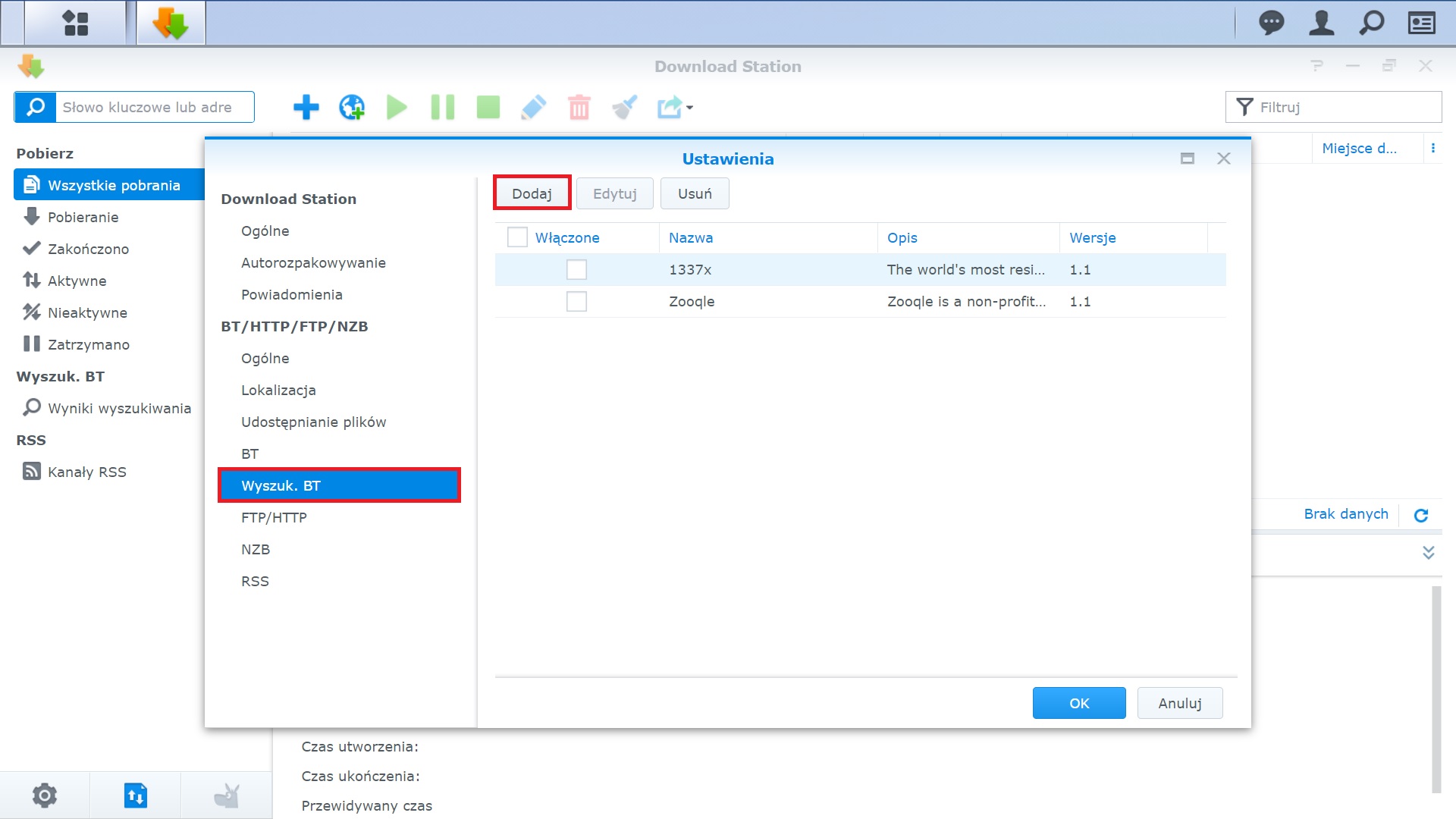Viewport: 1456px width, 819px height.
Task: Click the search magnifier button in sidebar
Action: click(x=35, y=107)
